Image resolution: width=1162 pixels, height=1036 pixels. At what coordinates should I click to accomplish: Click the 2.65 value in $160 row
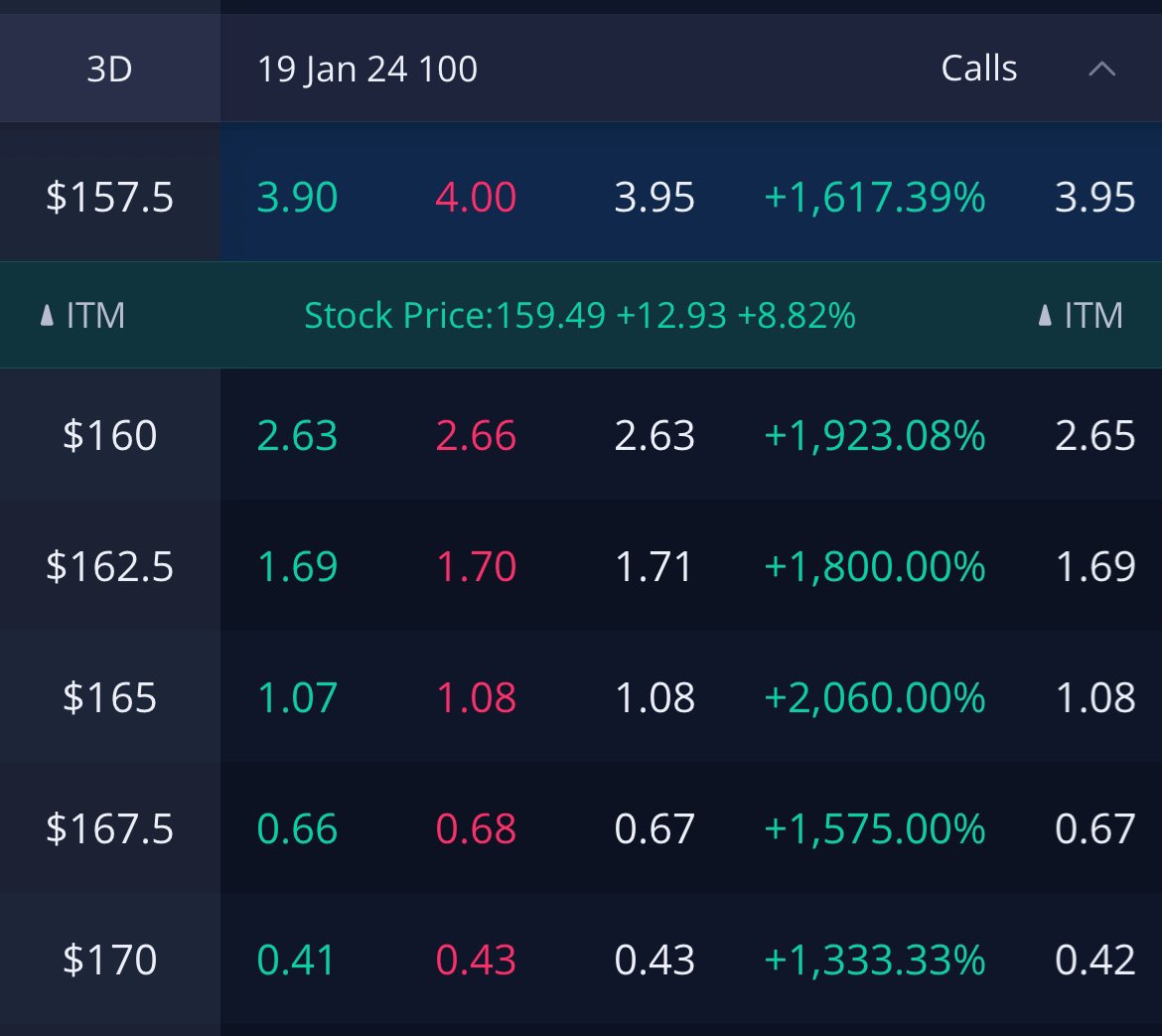(x=1094, y=435)
